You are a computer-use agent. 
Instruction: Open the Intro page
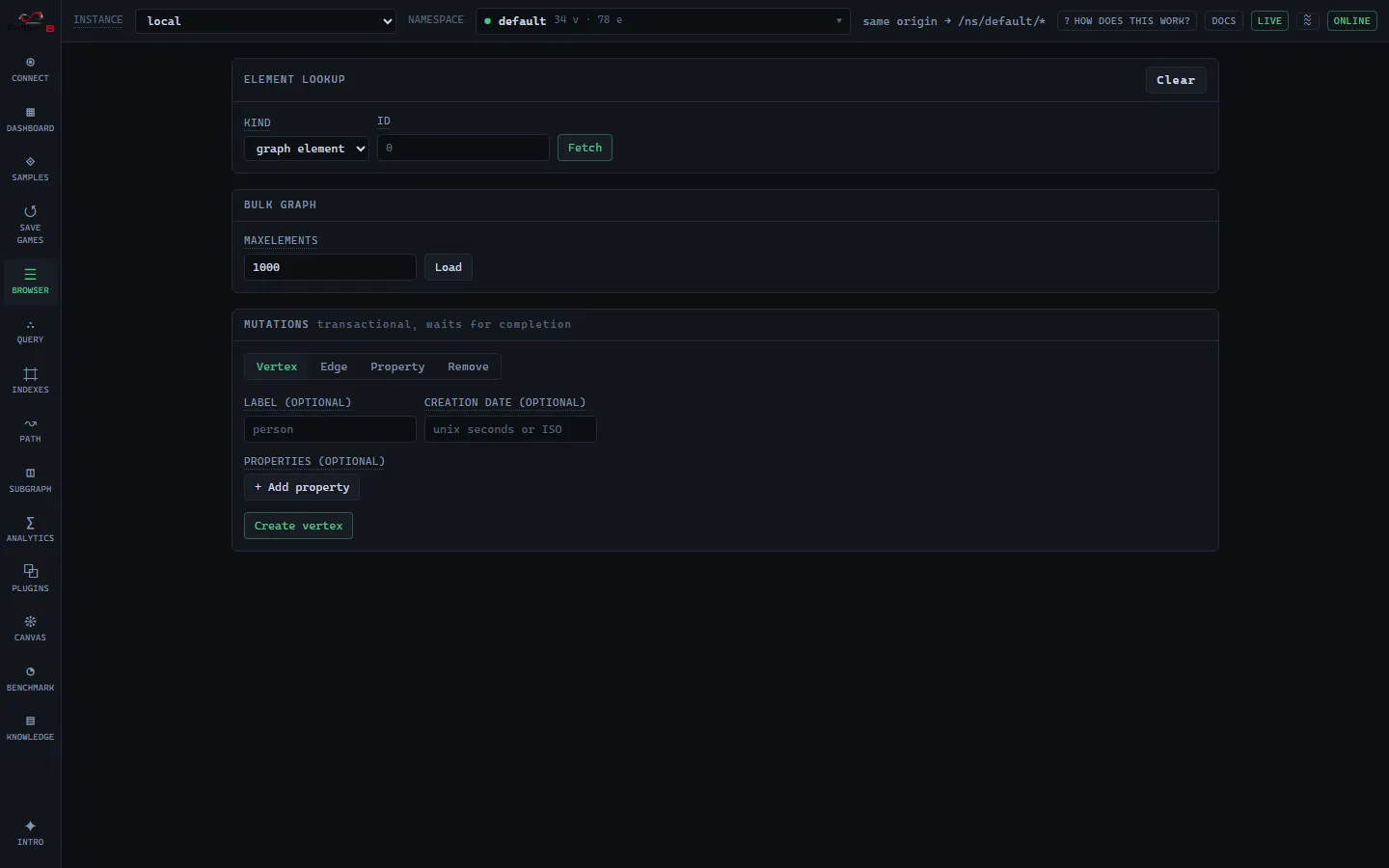(30, 833)
